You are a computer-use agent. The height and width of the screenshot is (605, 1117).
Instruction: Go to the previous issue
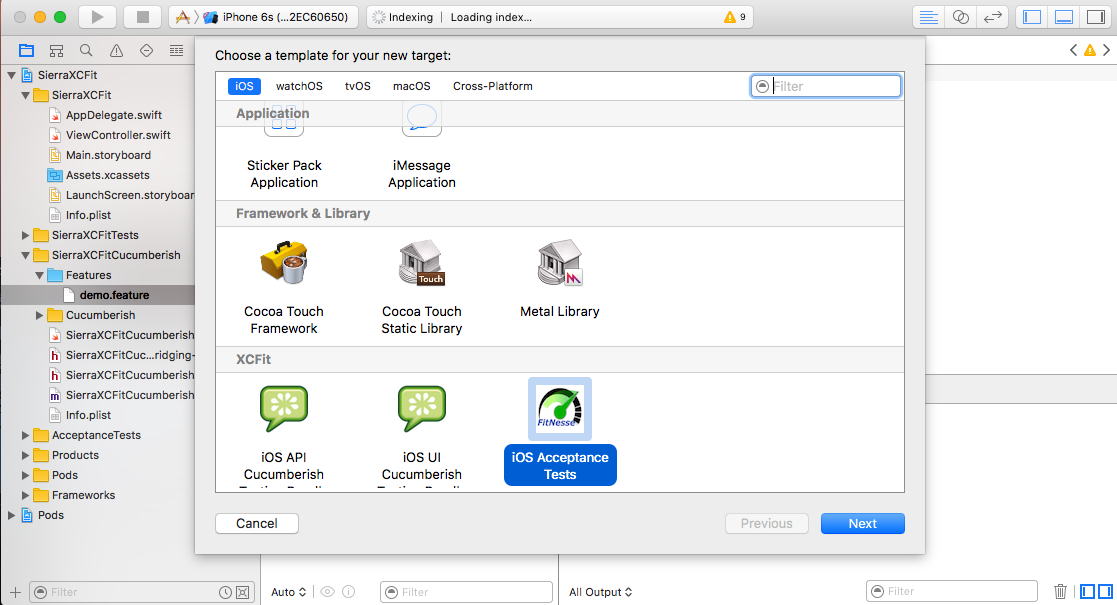(x=1073, y=50)
